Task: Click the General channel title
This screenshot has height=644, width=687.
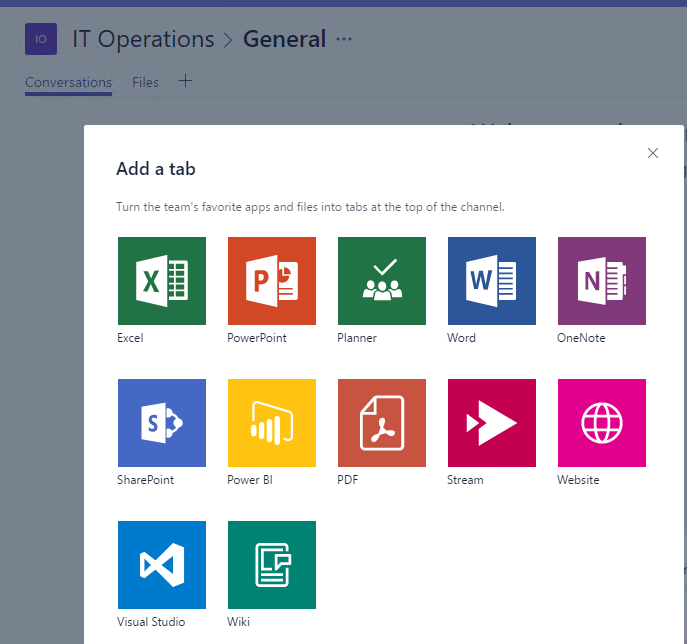Action: pos(284,39)
